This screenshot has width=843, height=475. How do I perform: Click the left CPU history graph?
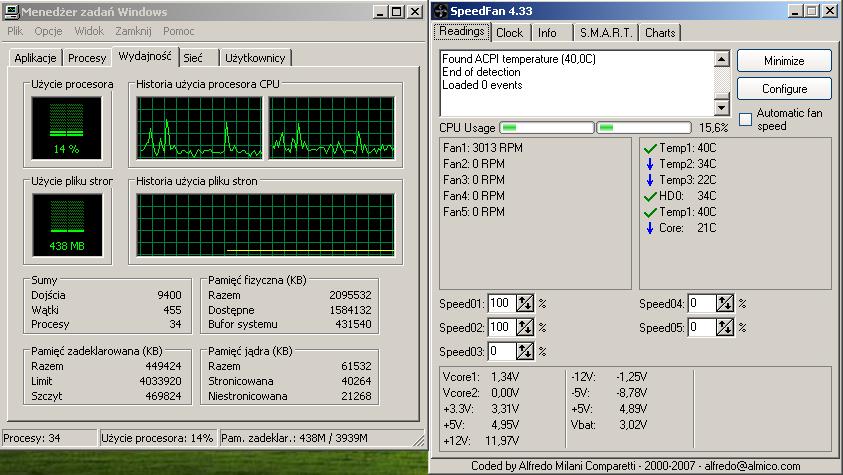pyautogui.click(x=199, y=128)
